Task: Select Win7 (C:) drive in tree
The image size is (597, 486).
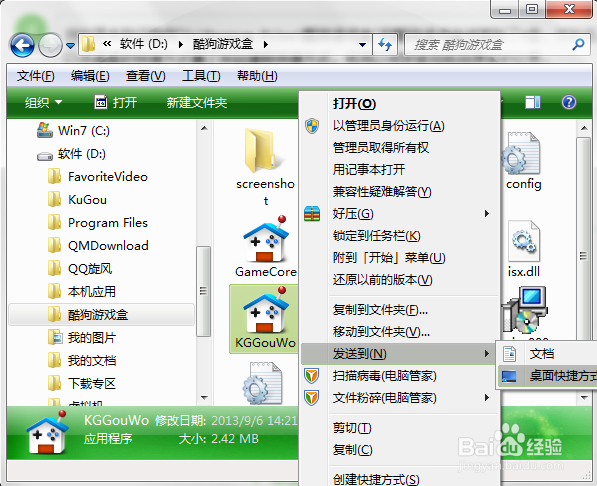Action: pyautogui.click(x=73, y=131)
